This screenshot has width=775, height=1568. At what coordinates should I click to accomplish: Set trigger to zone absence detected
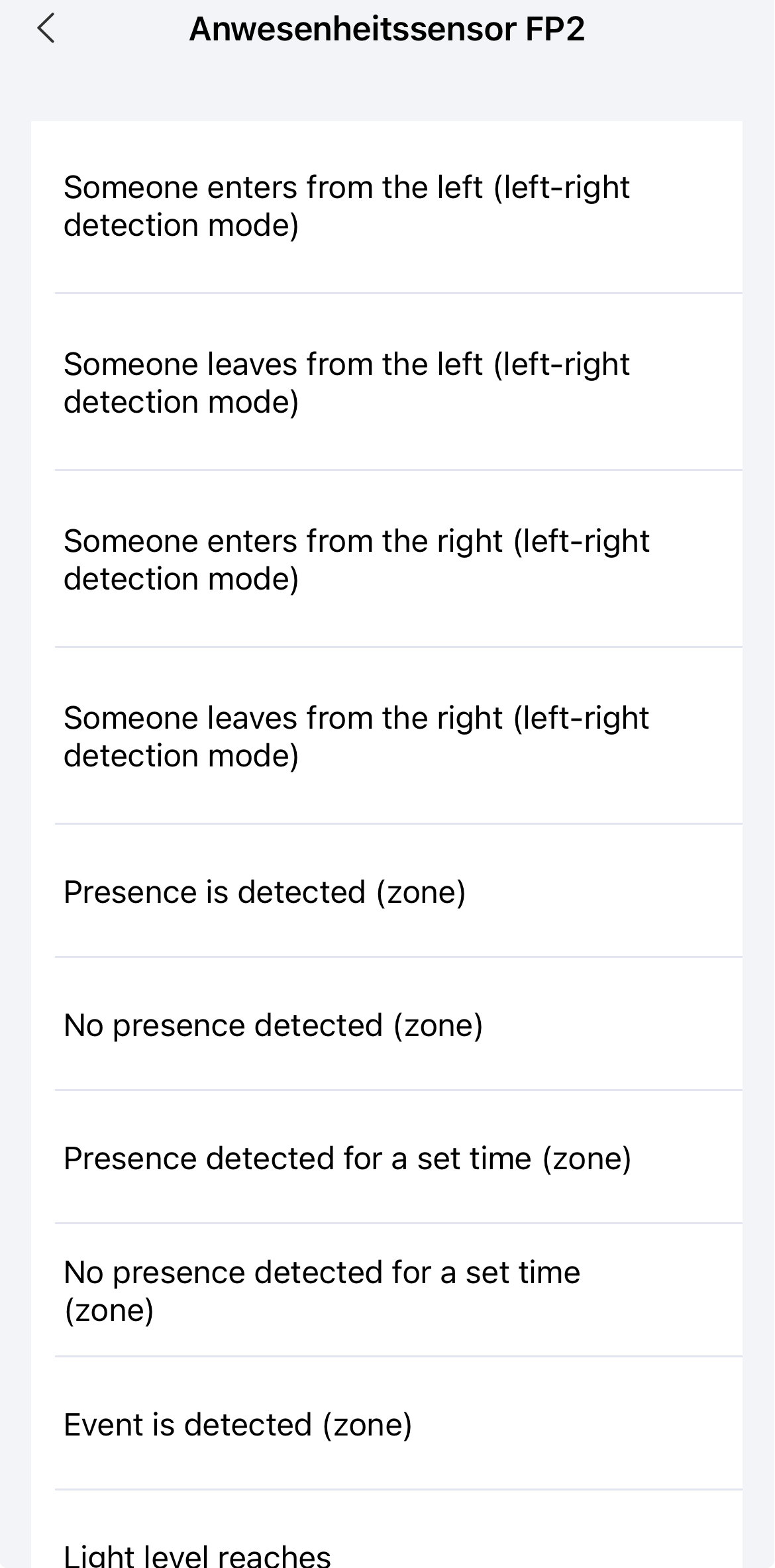387,1024
